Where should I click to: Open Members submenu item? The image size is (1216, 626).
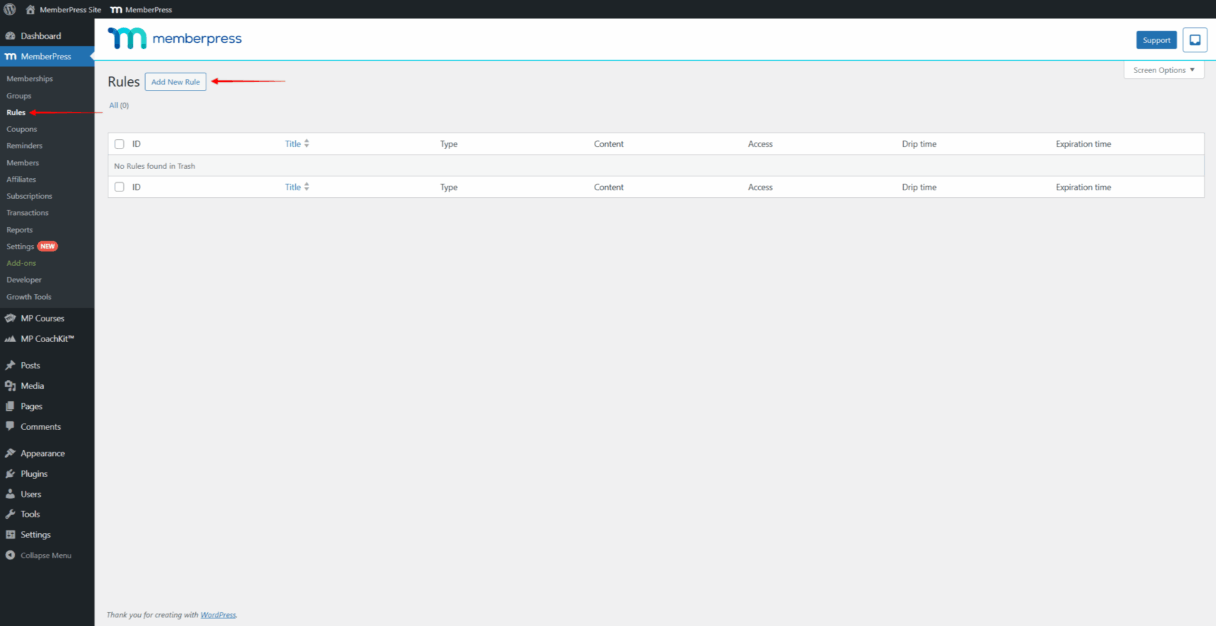click(x=23, y=163)
